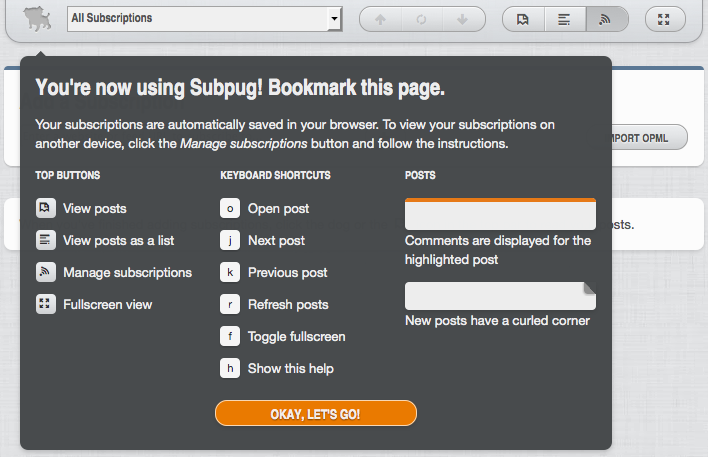This screenshot has width=708, height=457.
Task: Click the 'o' Open post key
Action: tap(230, 208)
